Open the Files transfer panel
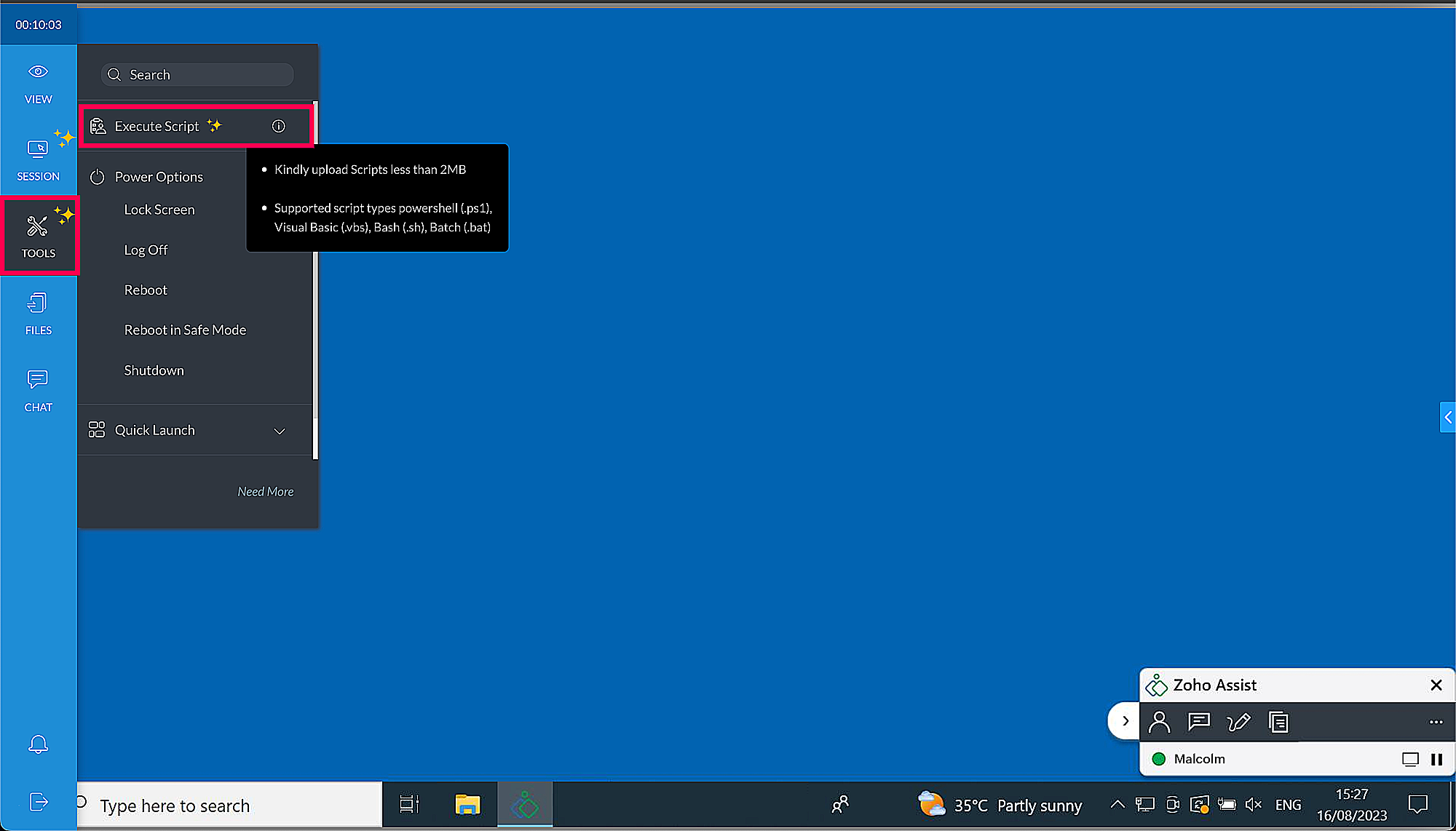Viewport: 1456px width, 831px height. click(38, 313)
